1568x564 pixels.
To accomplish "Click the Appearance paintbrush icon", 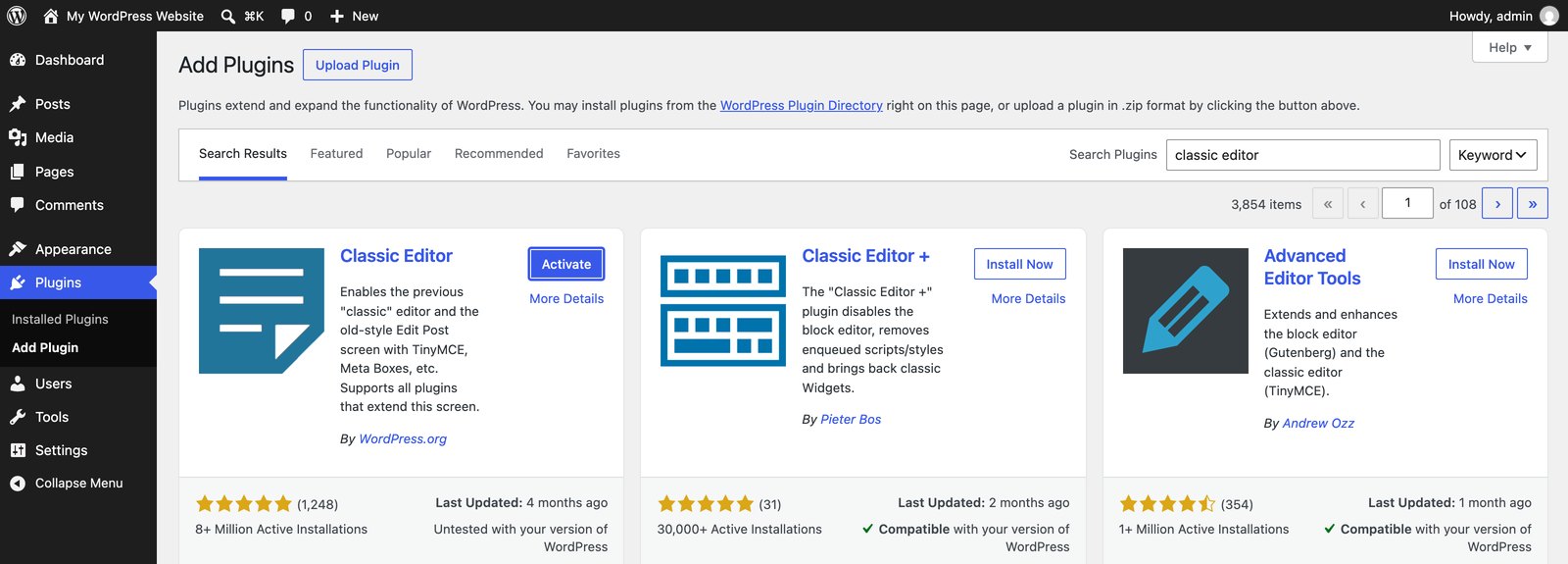I will click(x=18, y=249).
